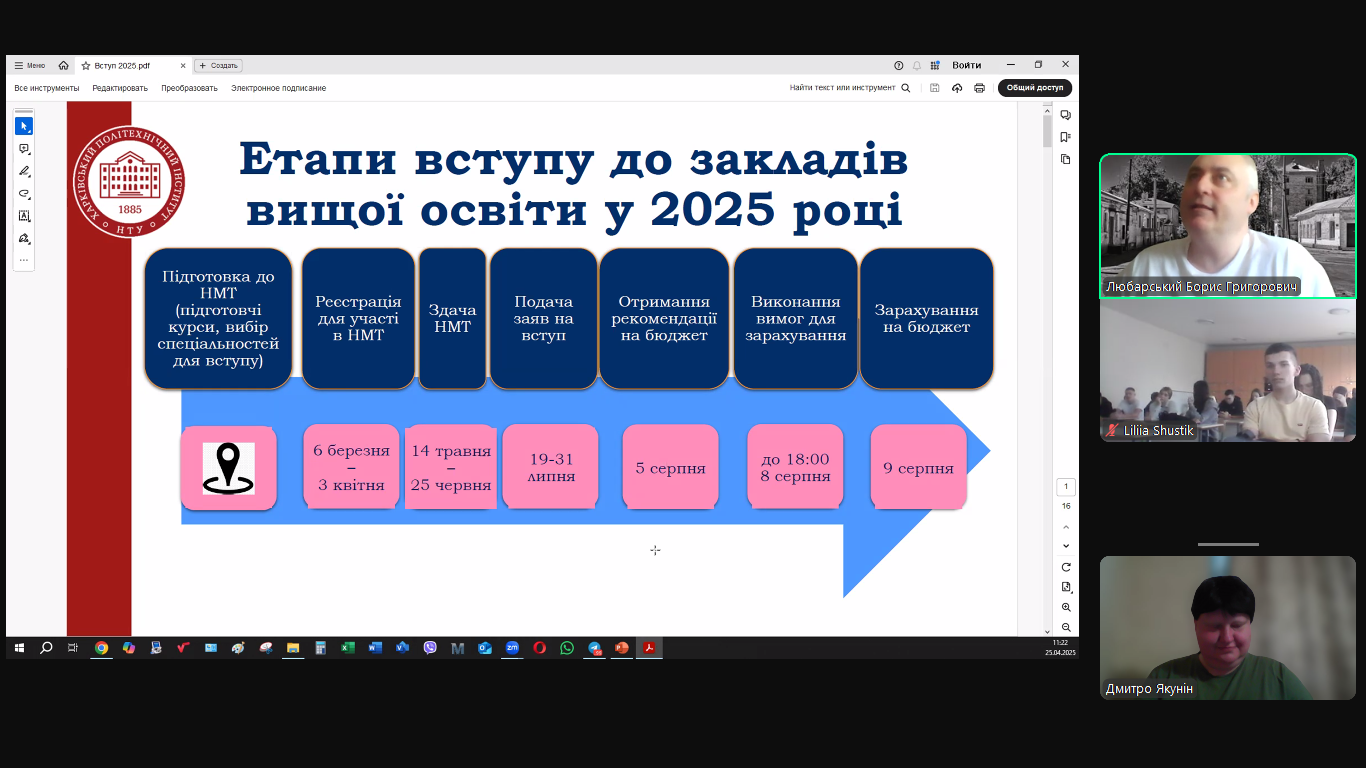
Task: Go to the Acrobat home view
Action: 64,65
